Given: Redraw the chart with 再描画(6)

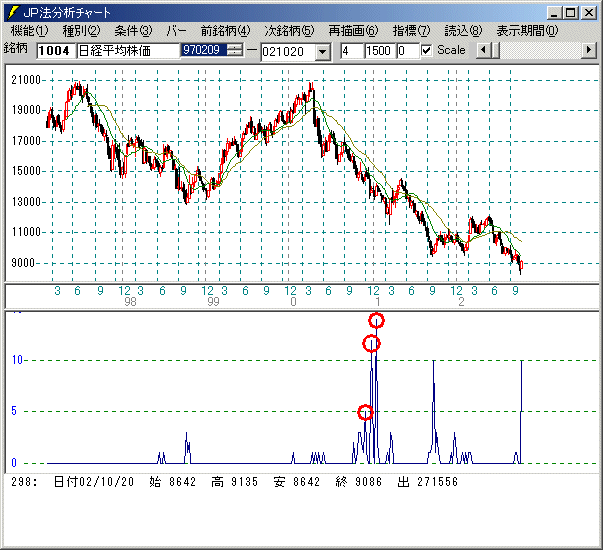Looking at the screenshot, I should [353, 31].
